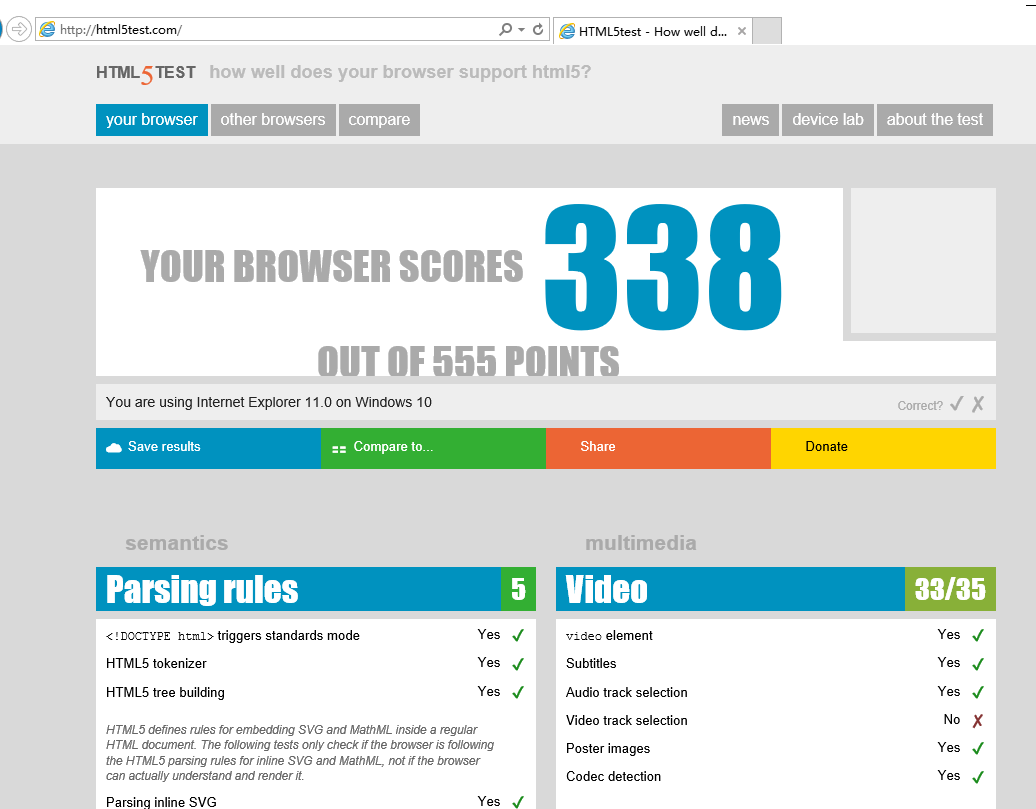1036x809 pixels.
Task: Click the 'Subtitles' row text
Action: pos(591,664)
